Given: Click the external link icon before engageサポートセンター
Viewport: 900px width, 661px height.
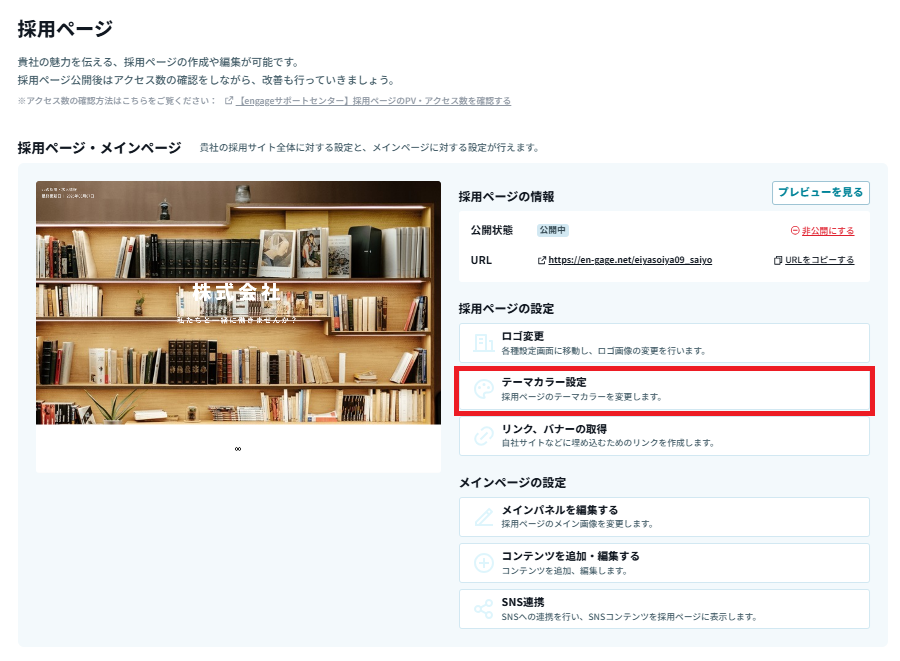Looking at the screenshot, I should (x=228, y=100).
